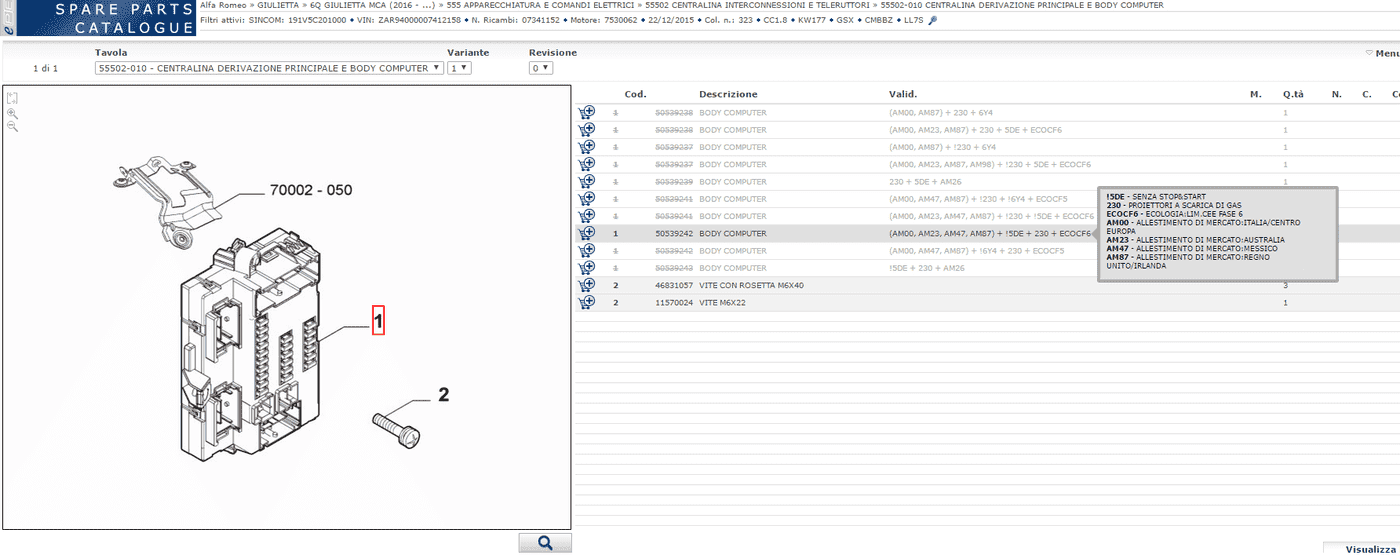
Task: Add 50539239 body computer to cart
Action: click(587, 181)
